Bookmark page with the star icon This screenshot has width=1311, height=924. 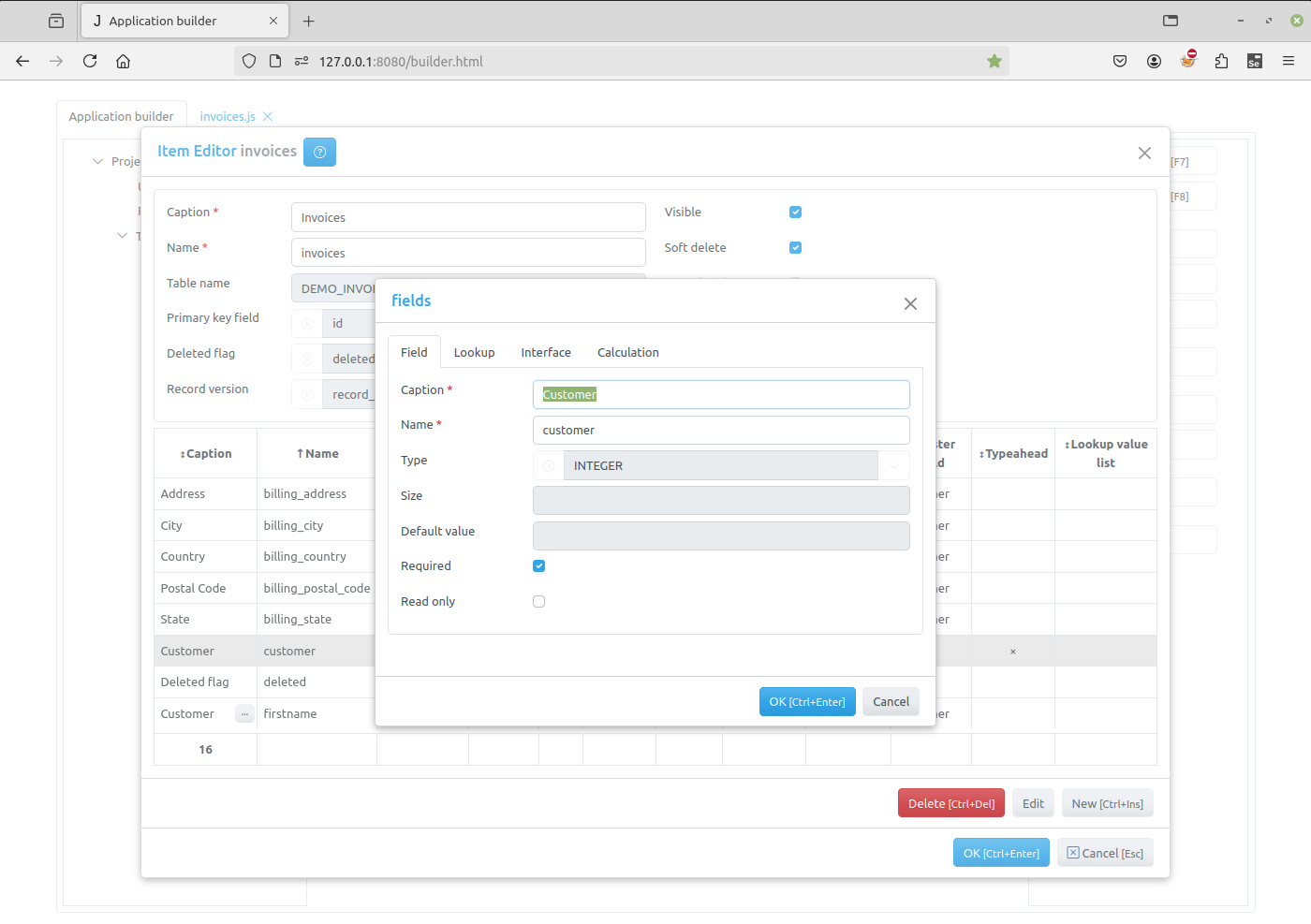pyautogui.click(x=994, y=62)
